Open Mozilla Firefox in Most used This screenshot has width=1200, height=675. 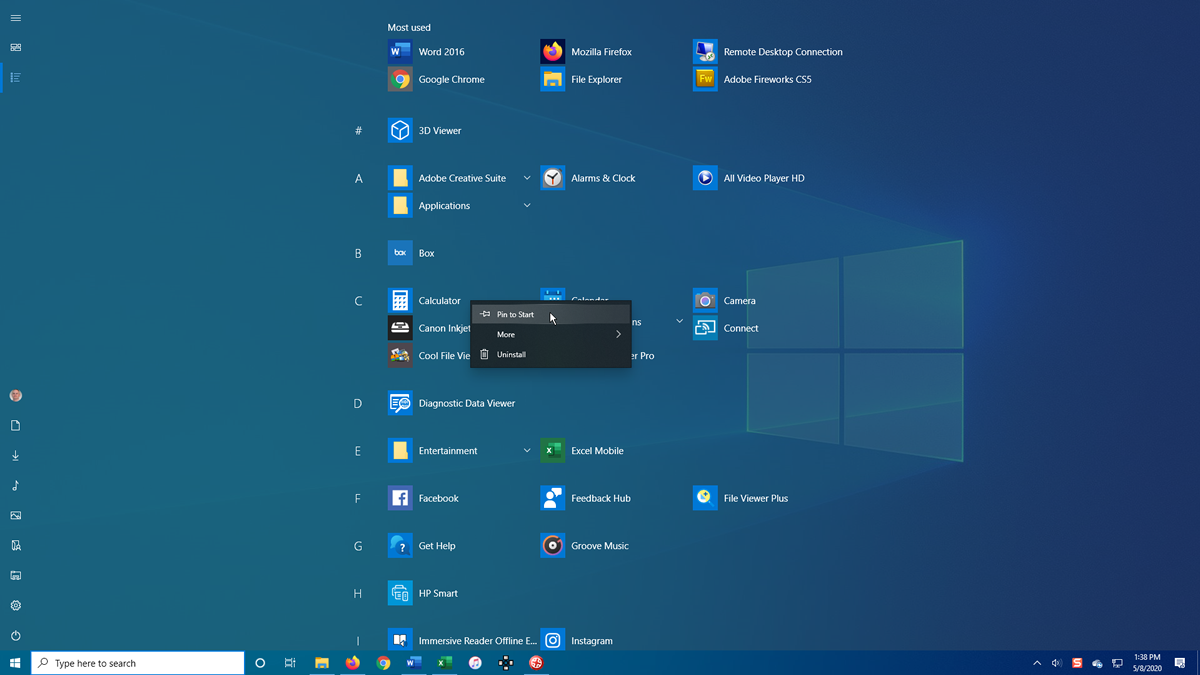pos(587,52)
